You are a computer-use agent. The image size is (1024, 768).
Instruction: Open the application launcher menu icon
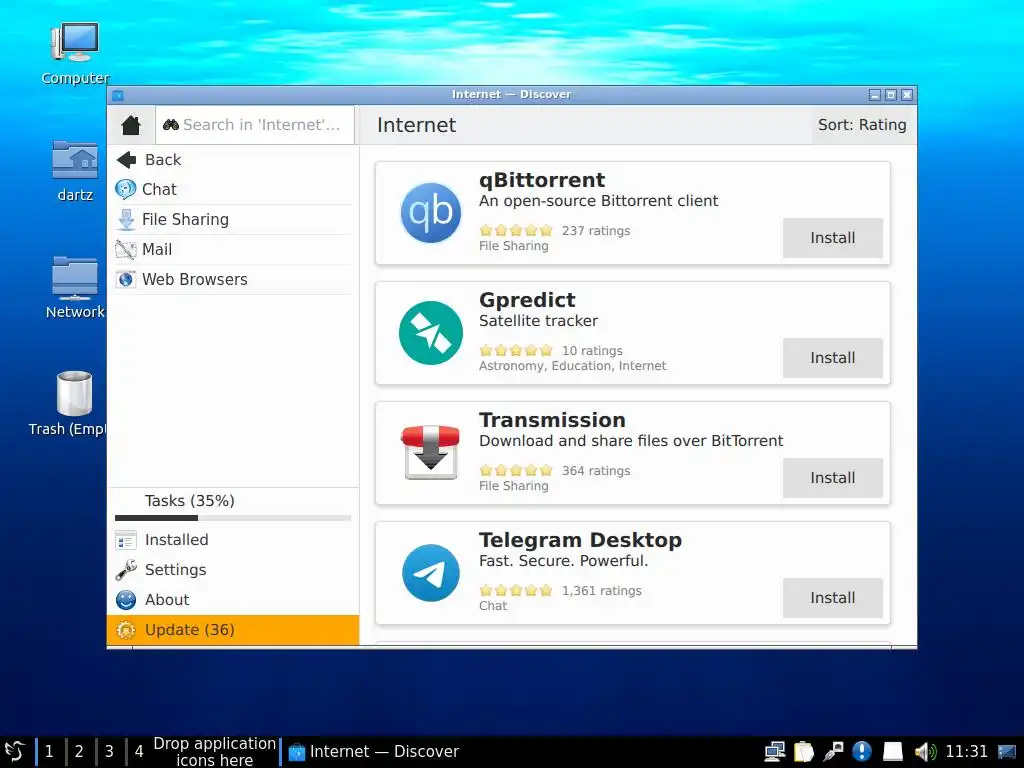(15, 752)
